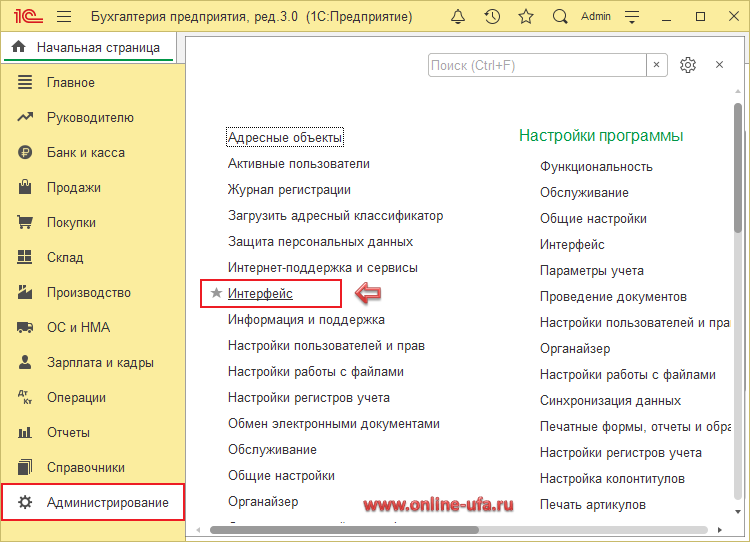Click the Покупки cart icon
The height and width of the screenshot is (542, 750).
point(25,222)
